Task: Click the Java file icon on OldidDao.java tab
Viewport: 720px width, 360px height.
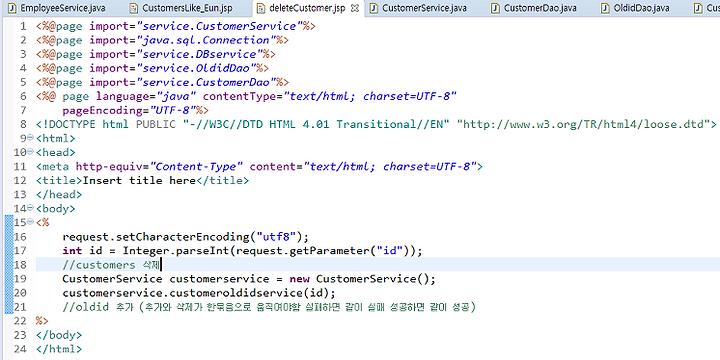Action: click(606, 8)
